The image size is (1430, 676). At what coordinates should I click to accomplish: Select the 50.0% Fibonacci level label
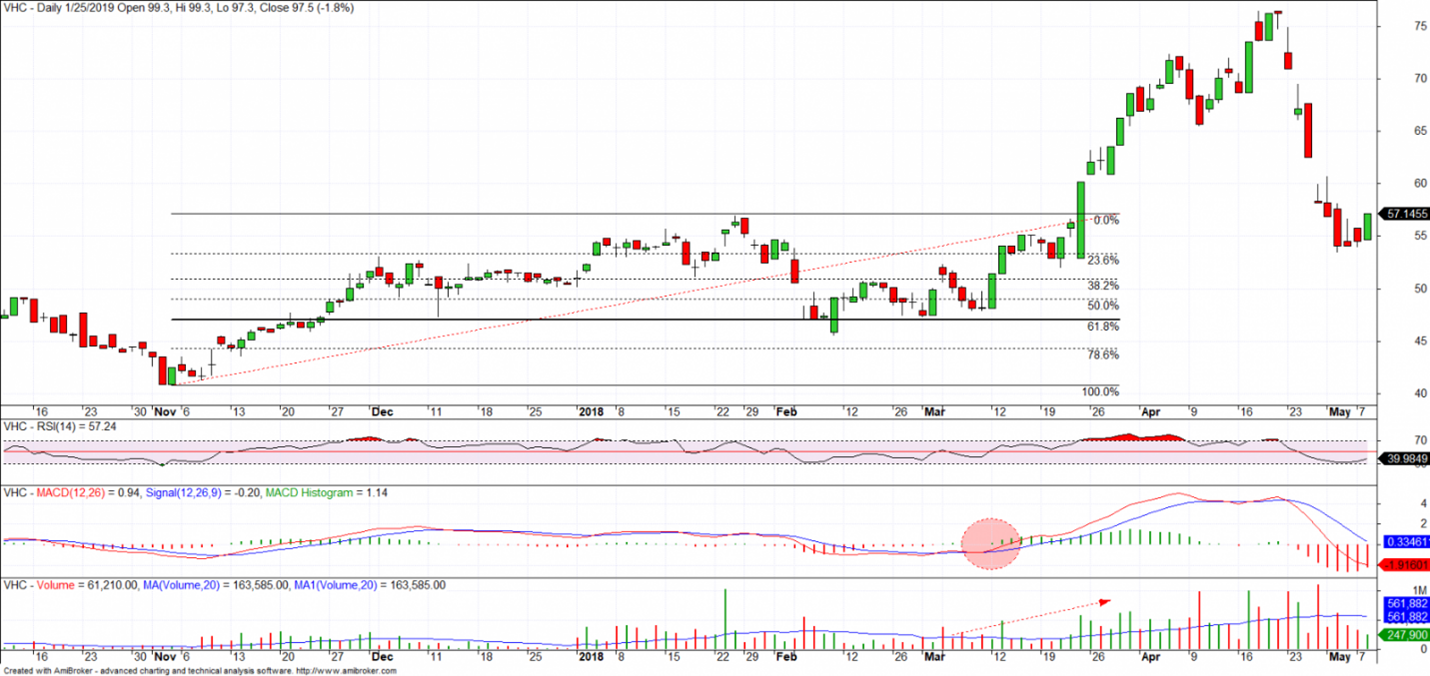[x=1103, y=306]
